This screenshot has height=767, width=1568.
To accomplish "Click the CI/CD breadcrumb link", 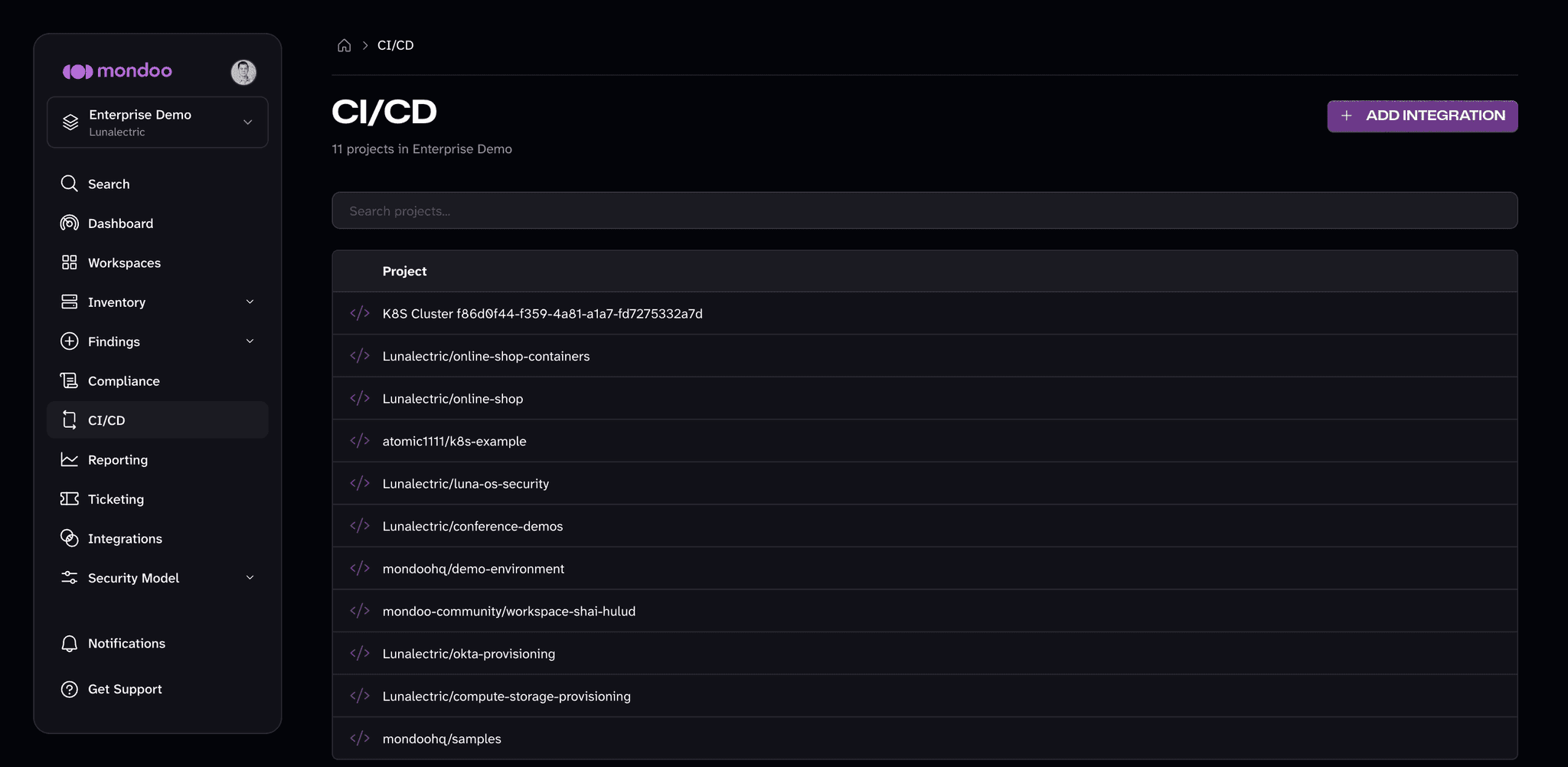I will coord(395,45).
